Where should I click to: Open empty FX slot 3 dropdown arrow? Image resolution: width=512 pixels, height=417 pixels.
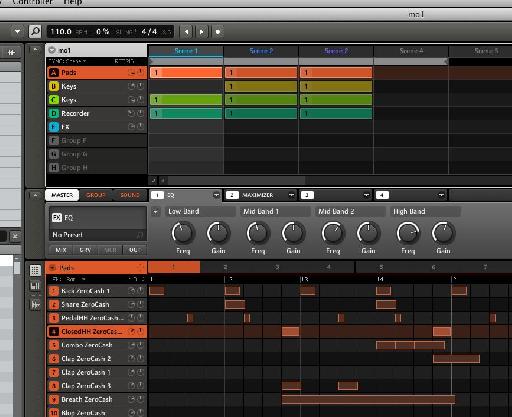(366, 195)
